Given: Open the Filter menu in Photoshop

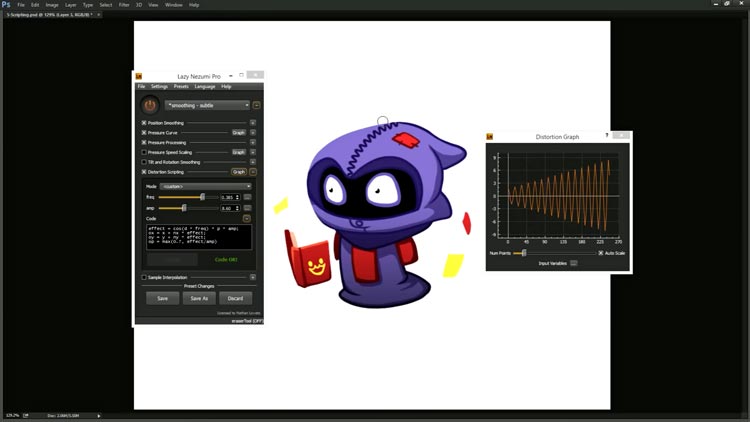Looking at the screenshot, I should click(x=124, y=5).
